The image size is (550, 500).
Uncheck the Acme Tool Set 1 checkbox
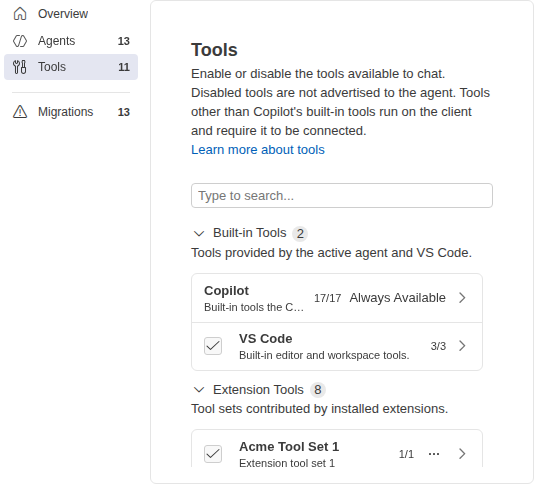[213, 454]
